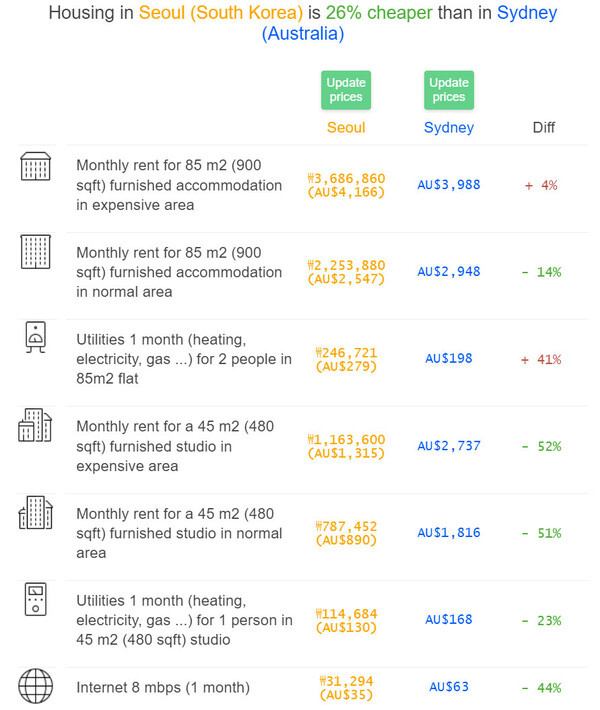Click the globe icon for Internet

point(35,686)
